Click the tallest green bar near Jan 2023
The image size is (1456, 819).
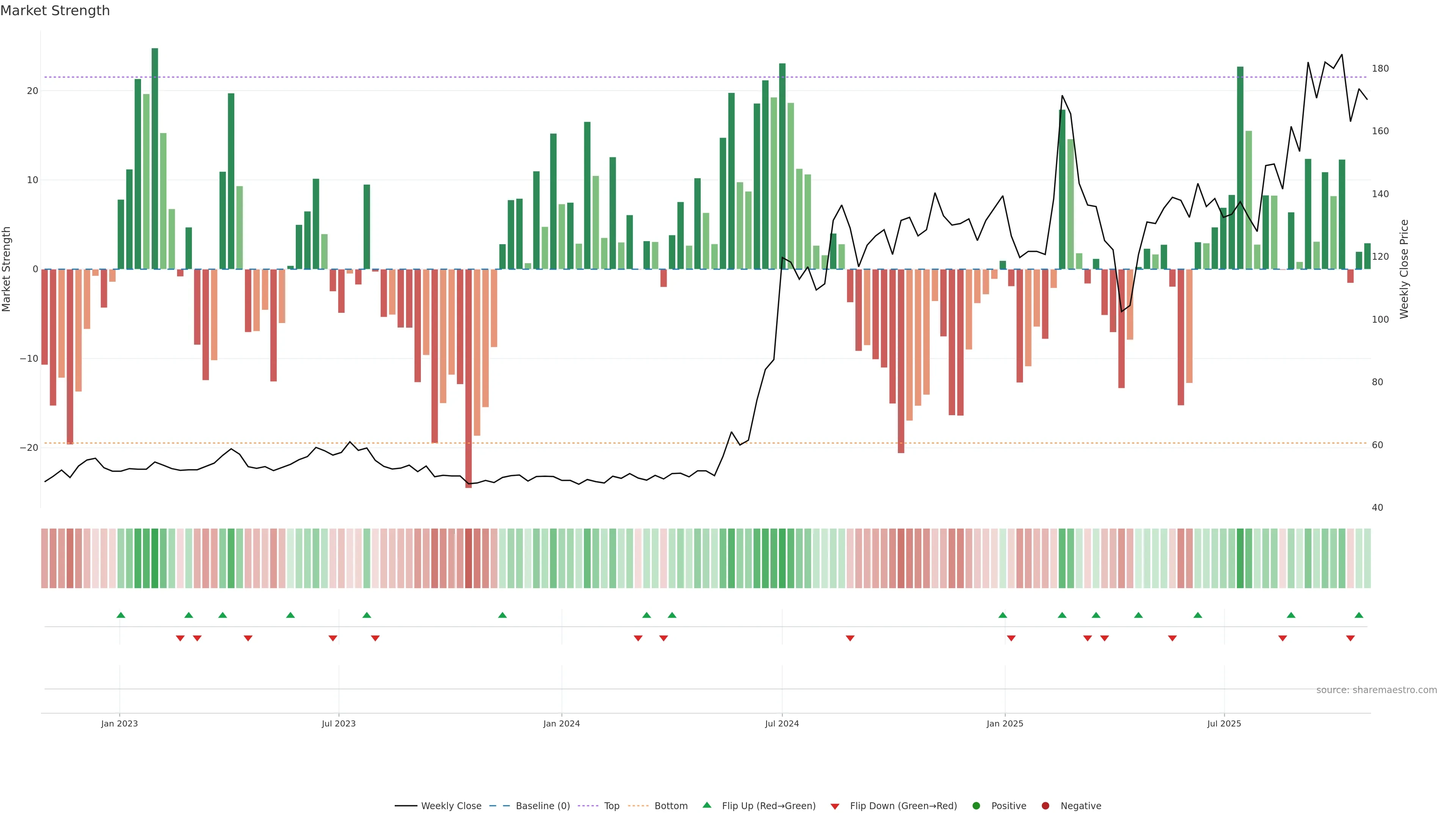[x=154, y=158]
